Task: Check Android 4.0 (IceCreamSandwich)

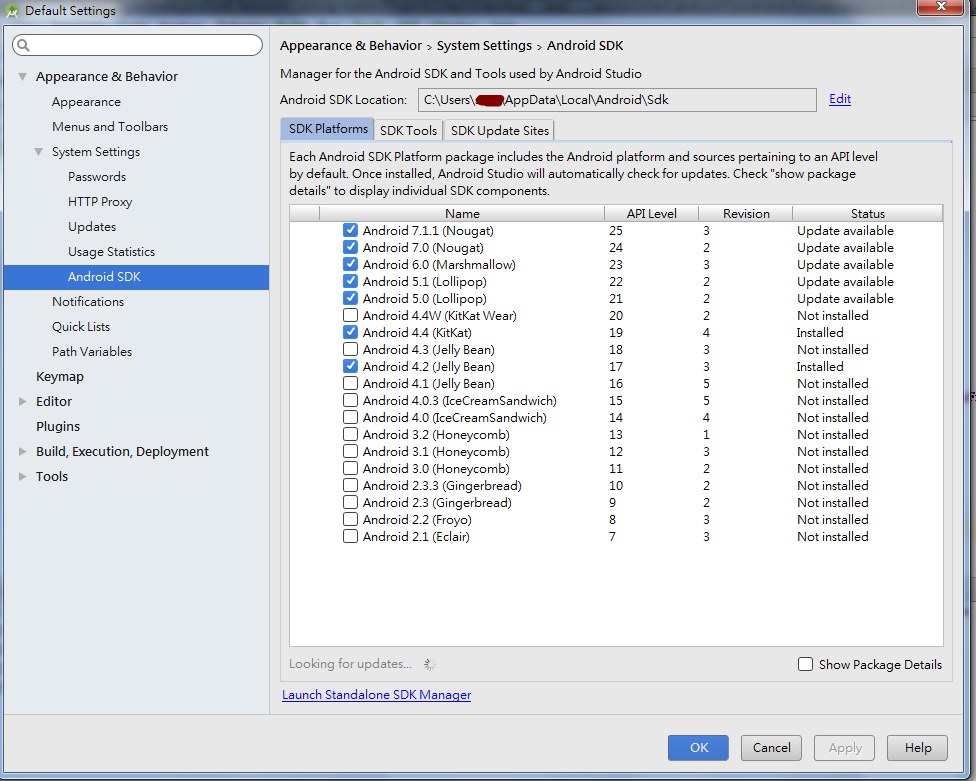Action: pyautogui.click(x=350, y=417)
